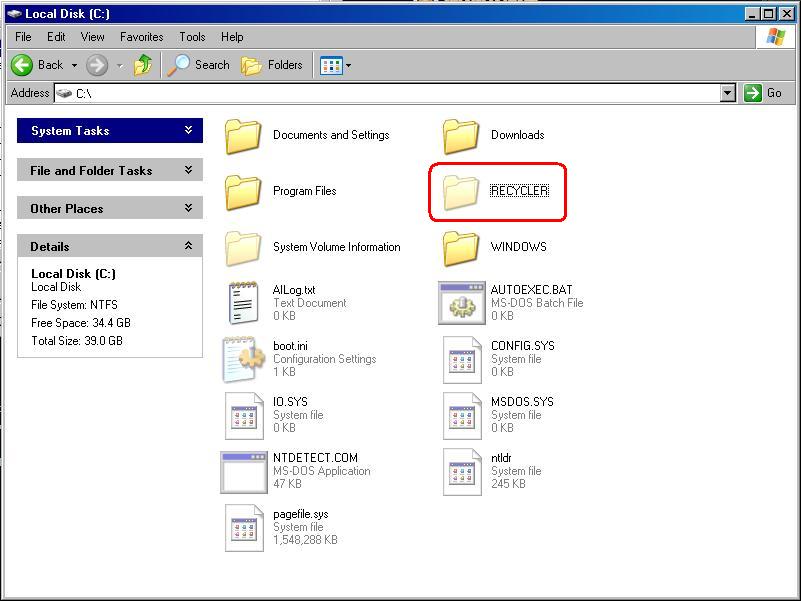Select the AUTOEXEC.BAT batch file icon
The width and height of the screenshot is (801, 601).
tap(461, 303)
